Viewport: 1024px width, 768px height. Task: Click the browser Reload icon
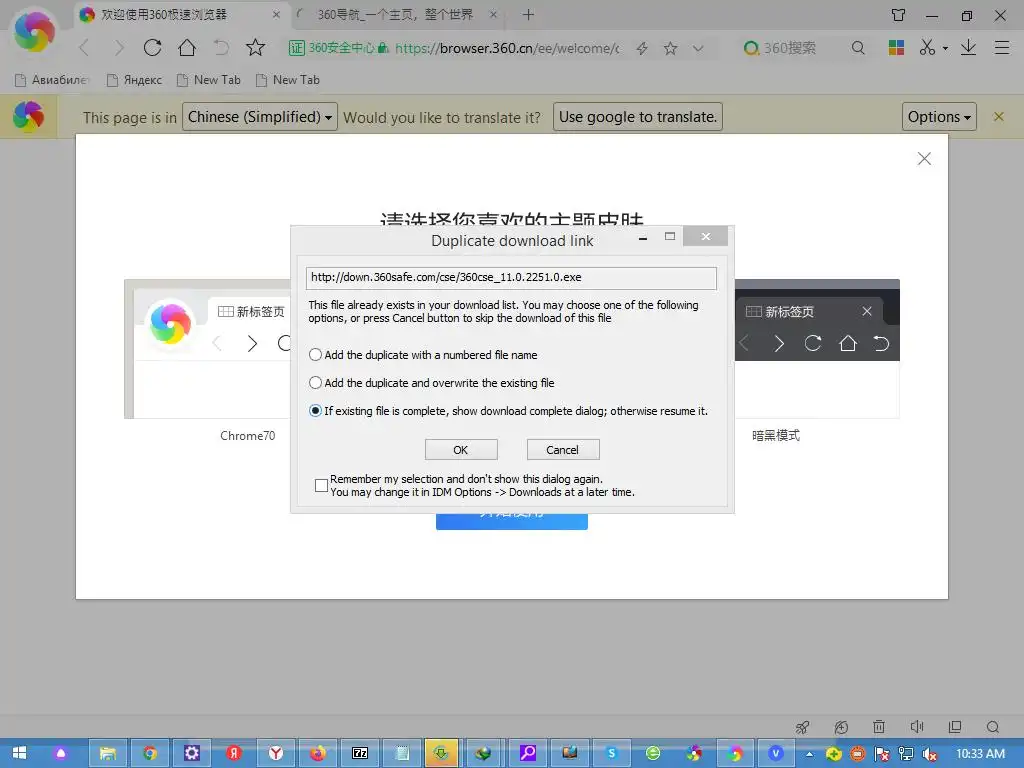pyautogui.click(x=152, y=48)
